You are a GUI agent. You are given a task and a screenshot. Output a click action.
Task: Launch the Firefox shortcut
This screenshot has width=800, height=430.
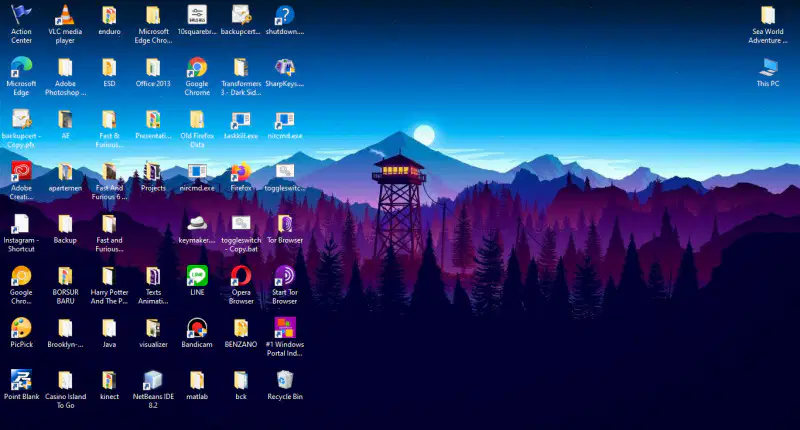point(241,172)
